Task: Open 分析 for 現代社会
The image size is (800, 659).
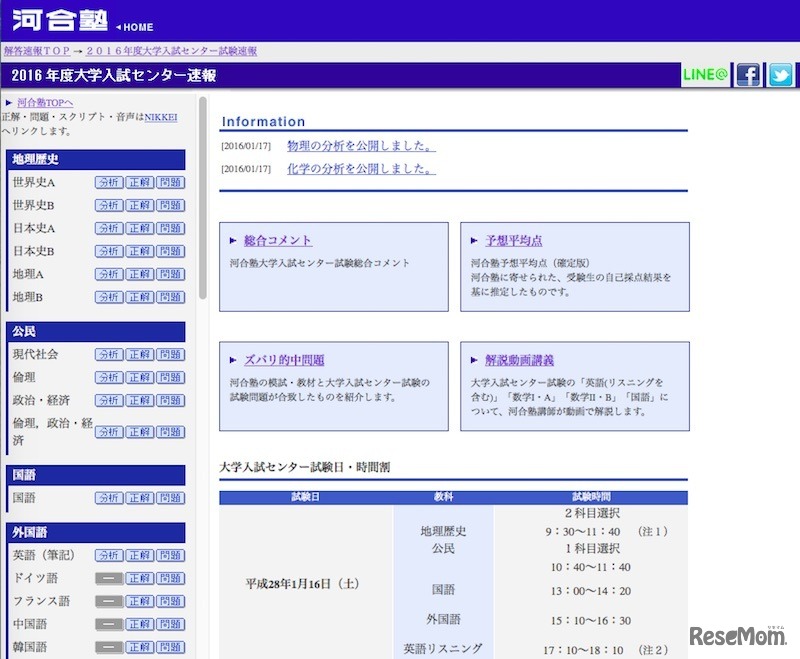Action: pyautogui.click(x=108, y=354)
